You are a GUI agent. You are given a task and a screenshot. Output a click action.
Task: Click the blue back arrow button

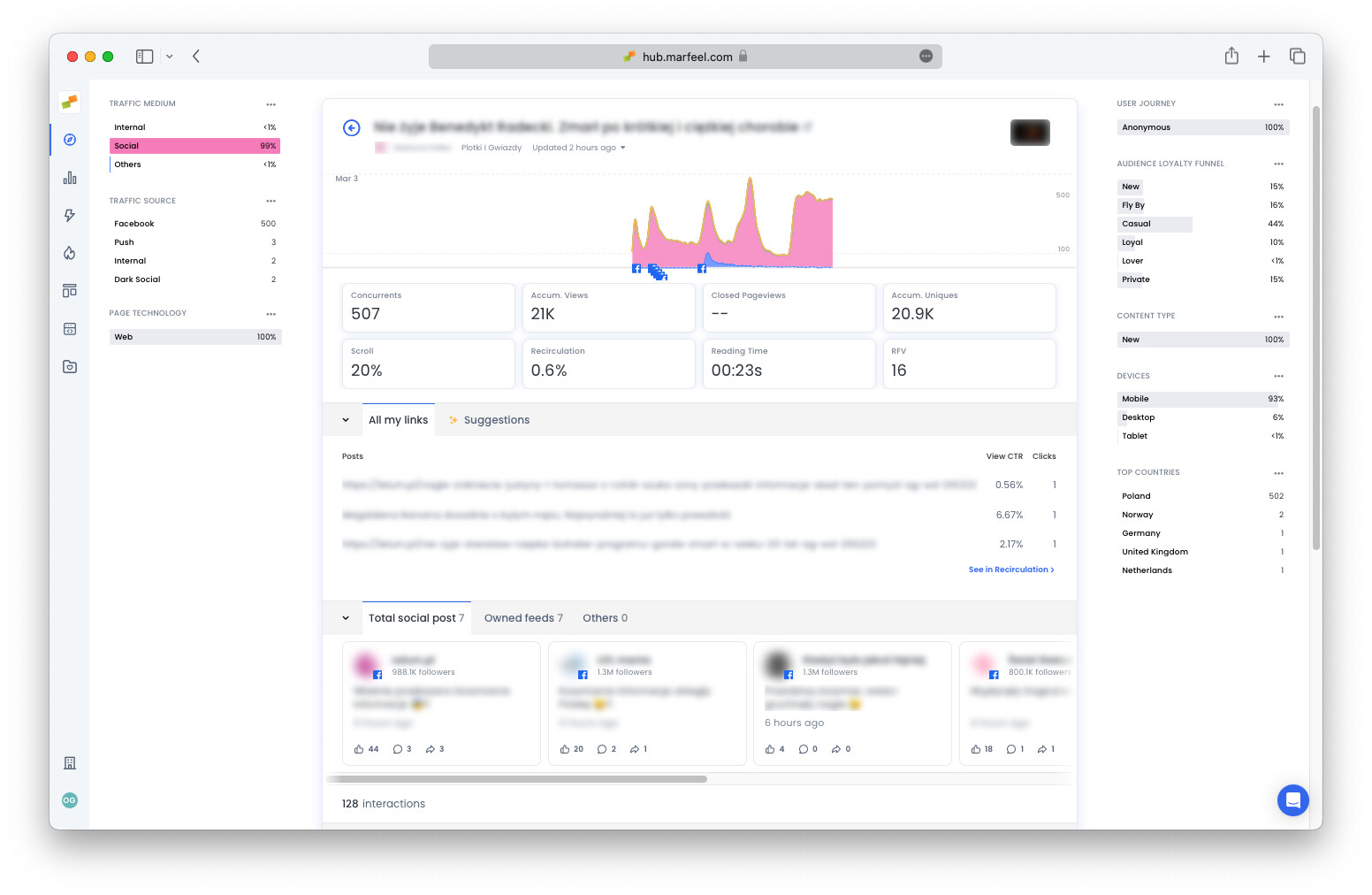[351, 128]
